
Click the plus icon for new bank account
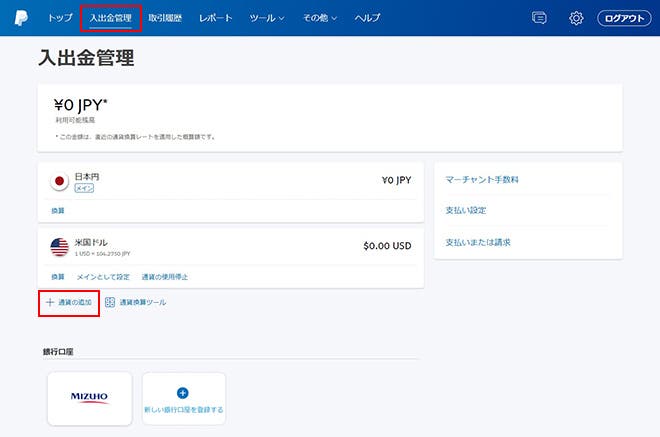[x=183, y=393]
